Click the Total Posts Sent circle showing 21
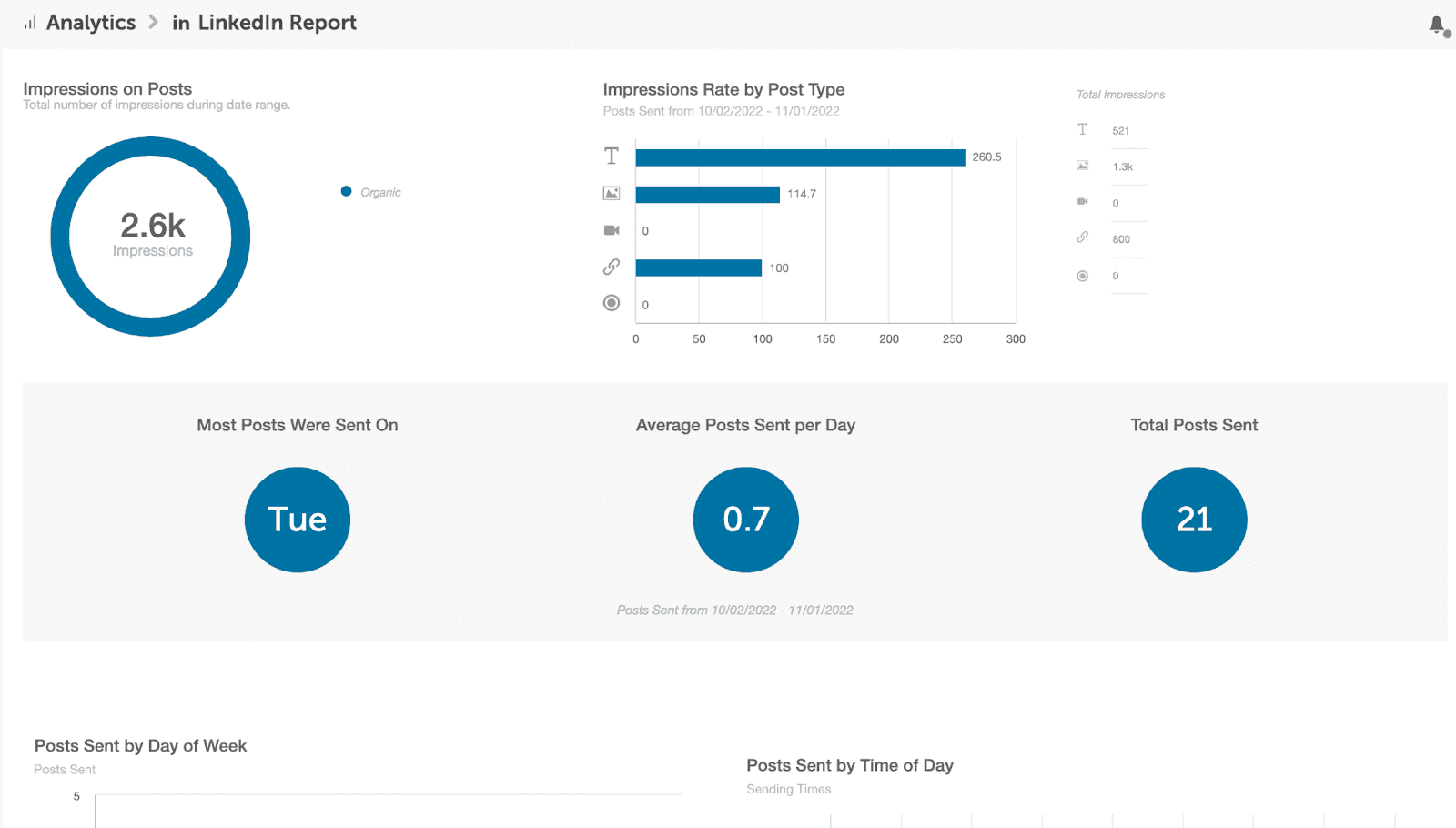1456x828 pixels. click(1193, 519)
